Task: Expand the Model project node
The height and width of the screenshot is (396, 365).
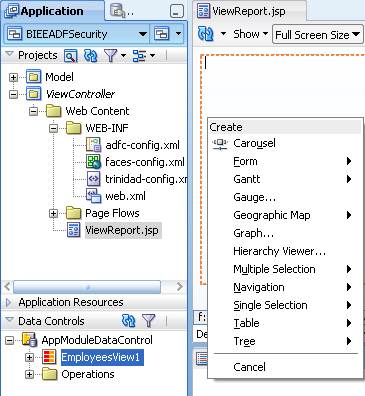Action: click(x=13, y=78)
